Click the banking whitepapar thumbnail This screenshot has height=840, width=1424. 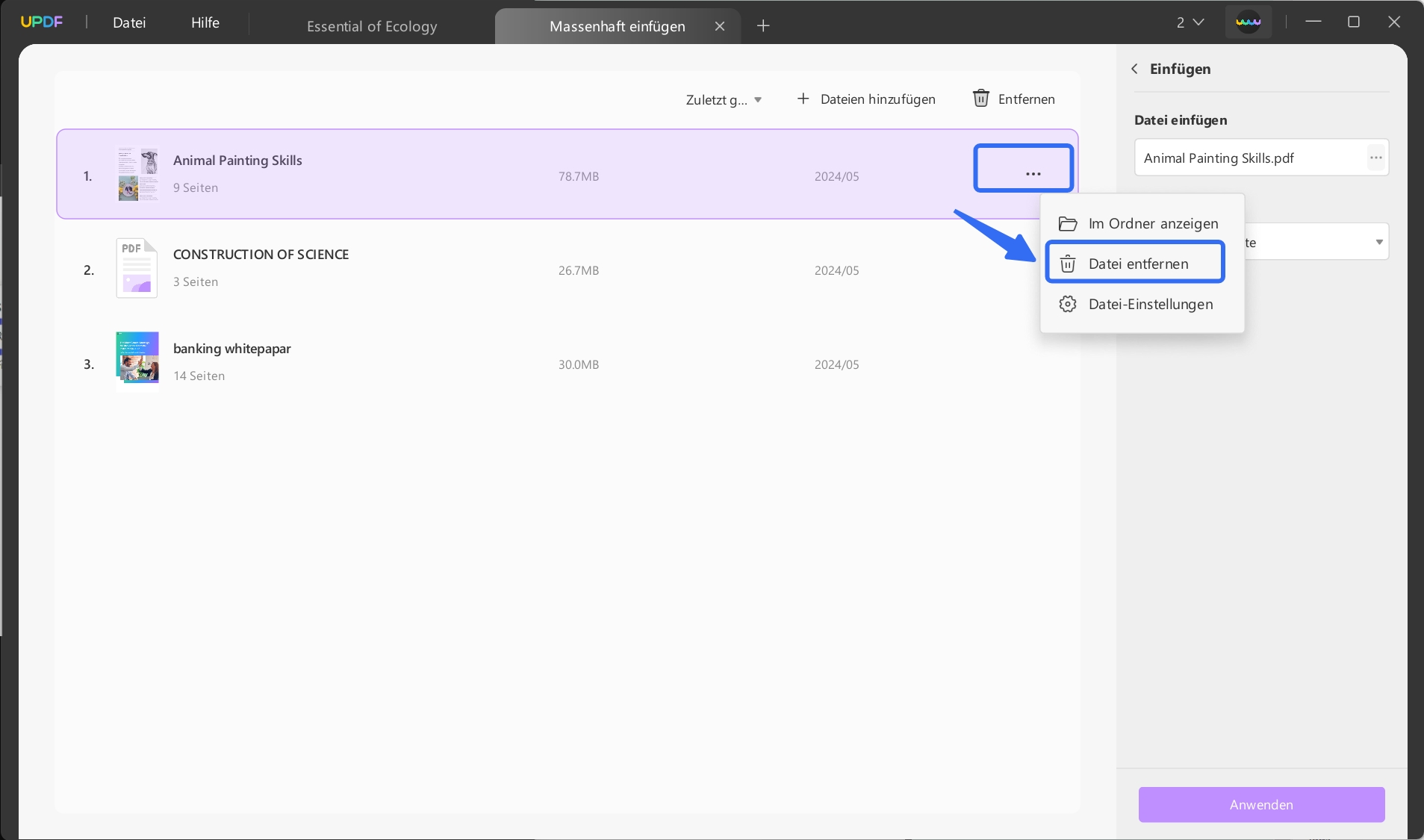(x=137, y=360)
